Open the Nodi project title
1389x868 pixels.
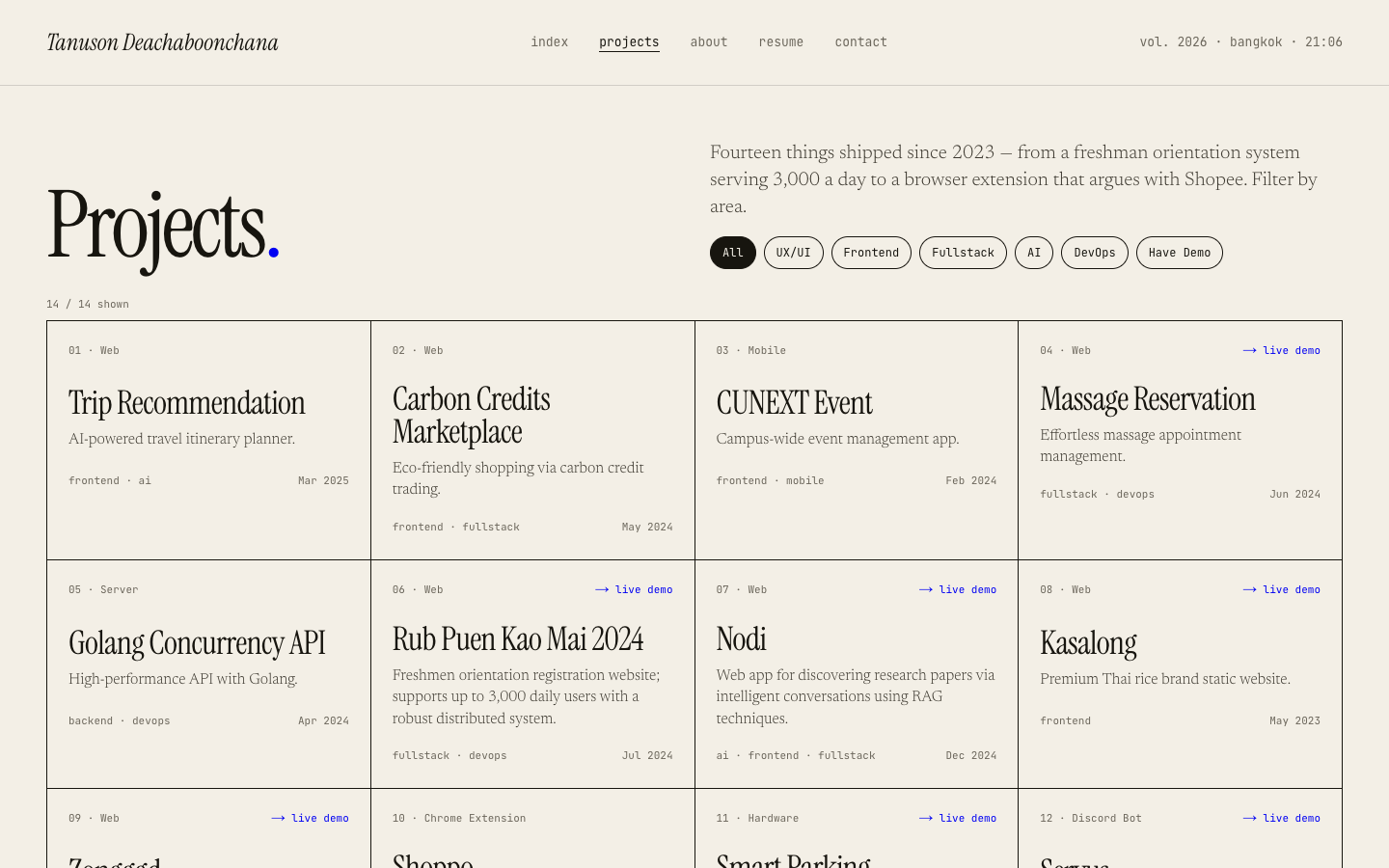pos(741,639)
